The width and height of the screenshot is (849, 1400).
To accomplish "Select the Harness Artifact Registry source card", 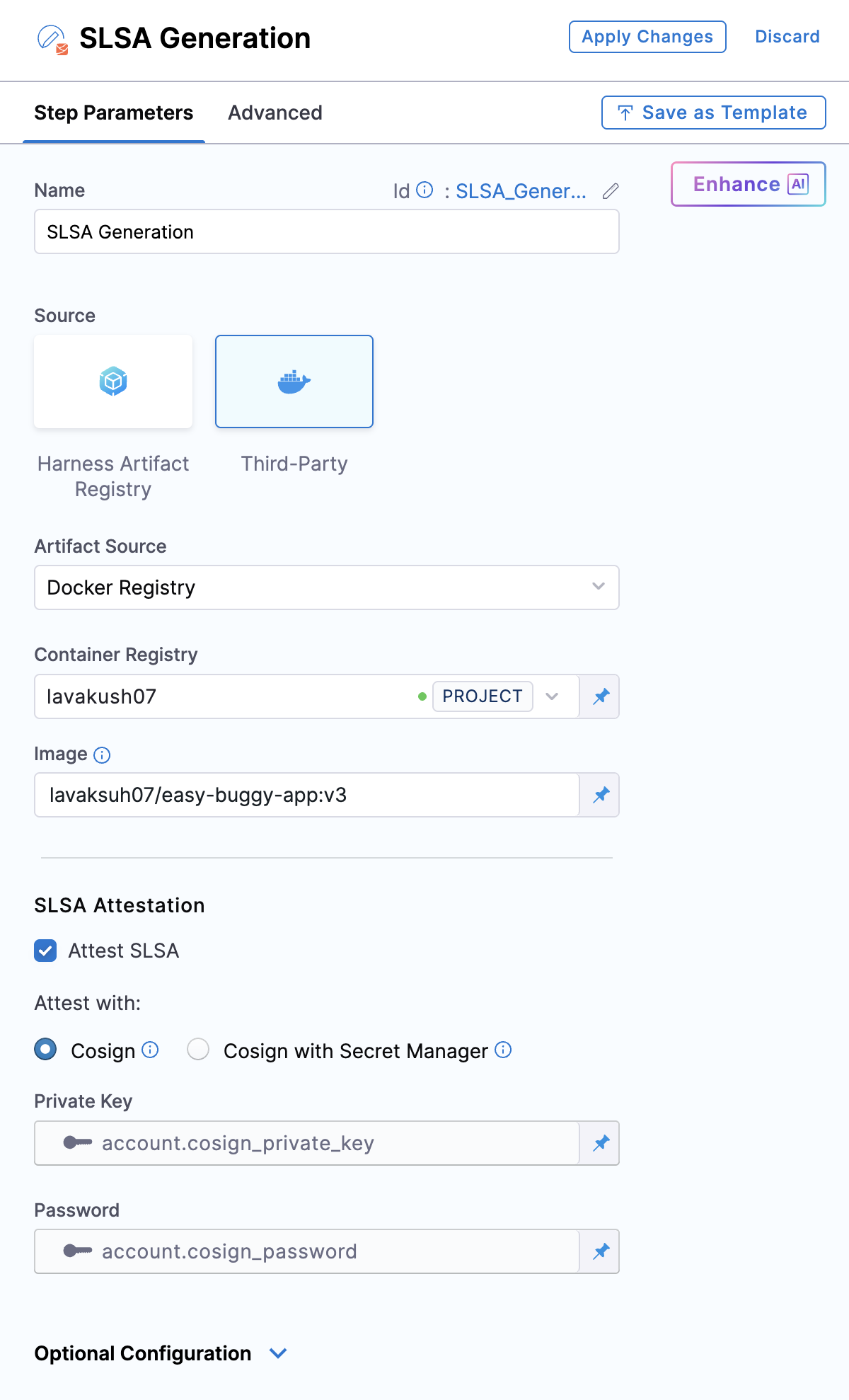I will click(113, 381).
